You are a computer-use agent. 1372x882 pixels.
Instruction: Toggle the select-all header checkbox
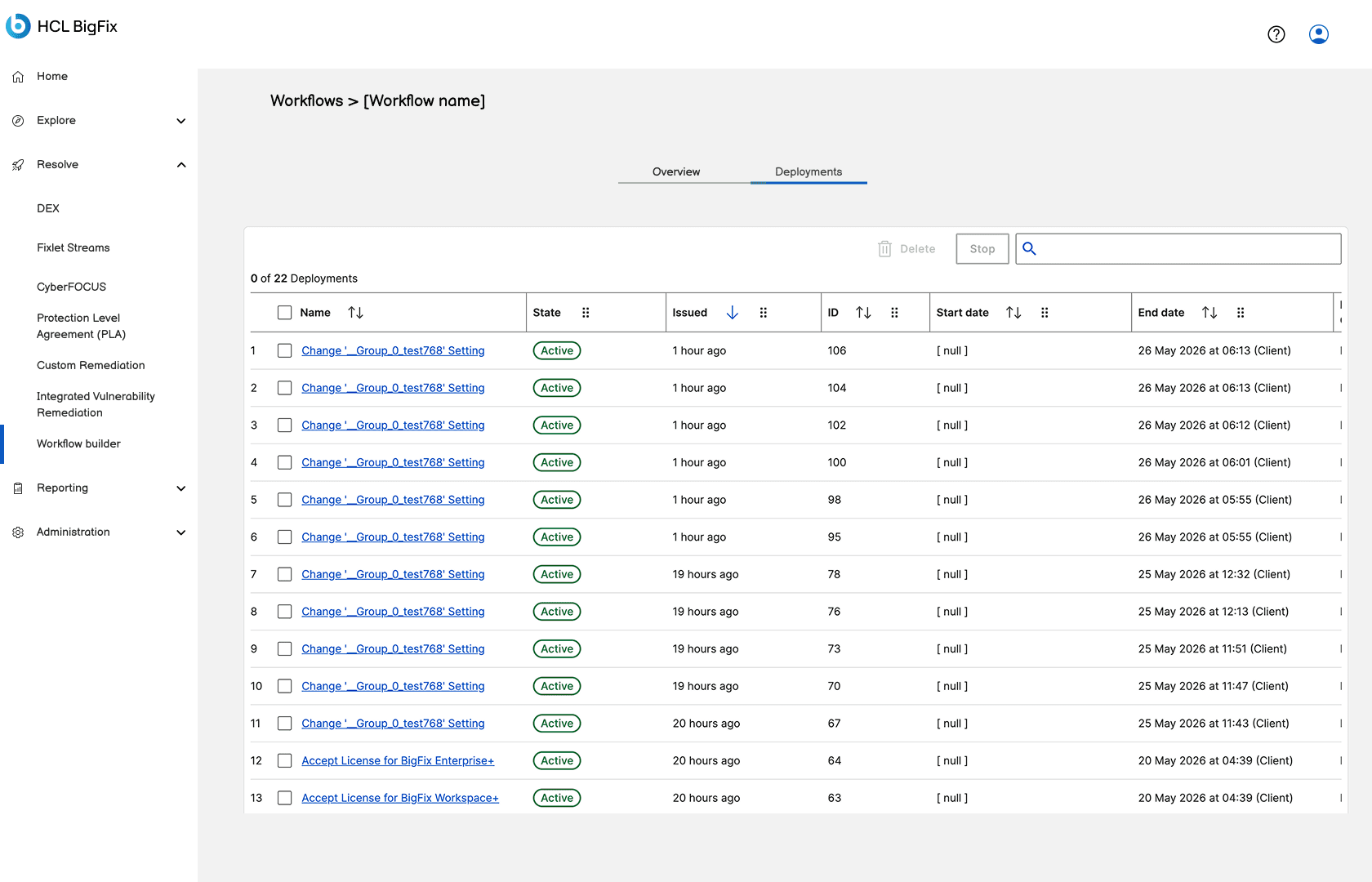[284, 313]
